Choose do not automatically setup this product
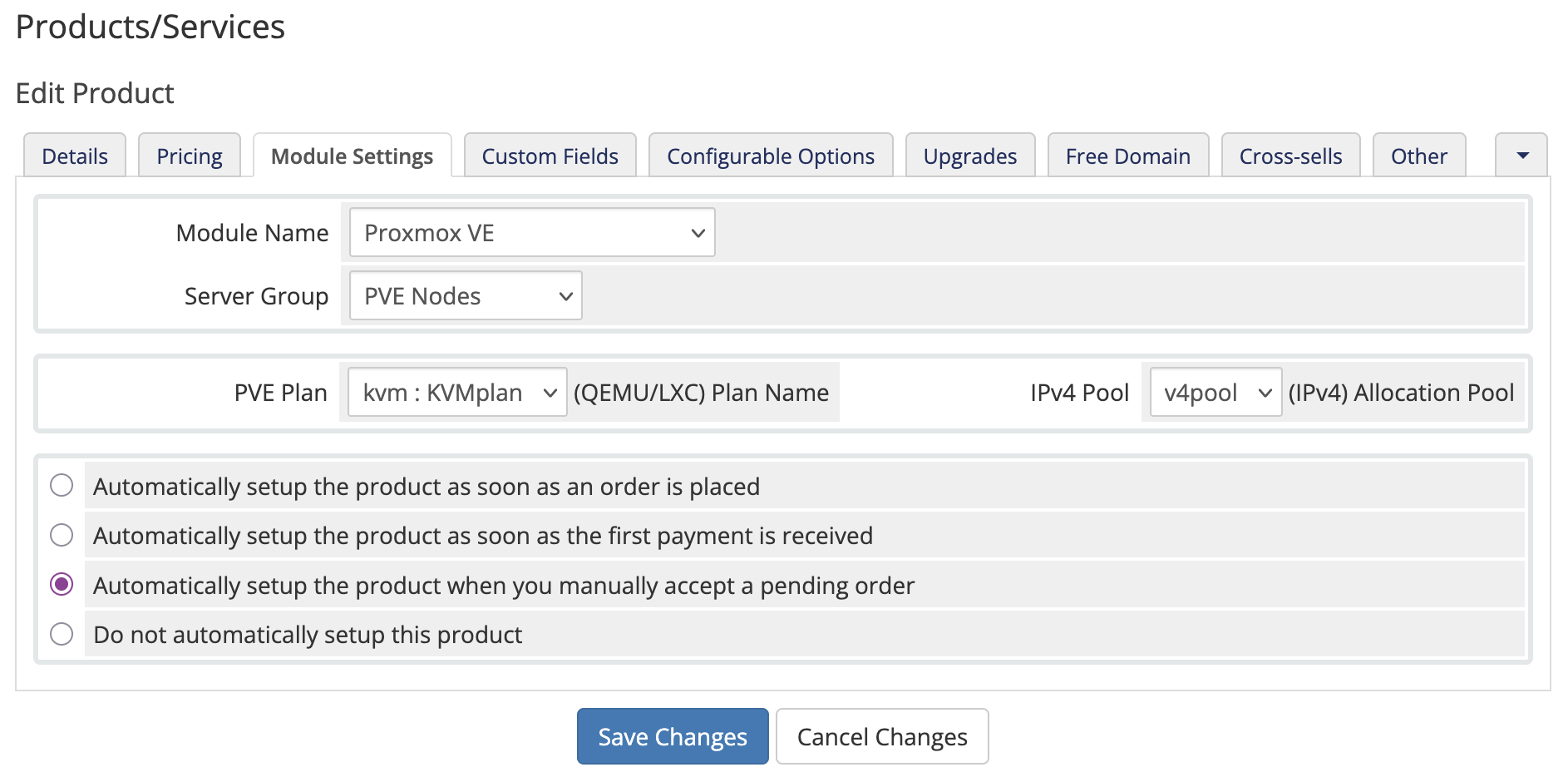 point(61,634)
